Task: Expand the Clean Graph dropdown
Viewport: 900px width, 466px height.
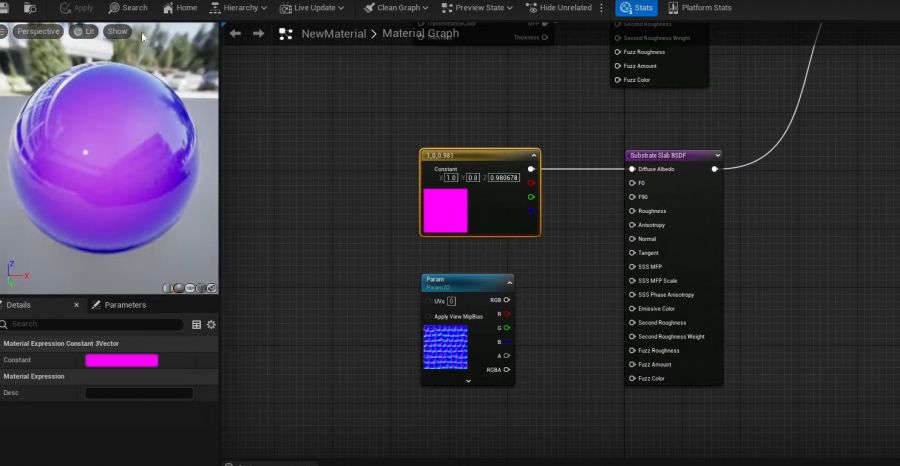Action: [396, 8]
